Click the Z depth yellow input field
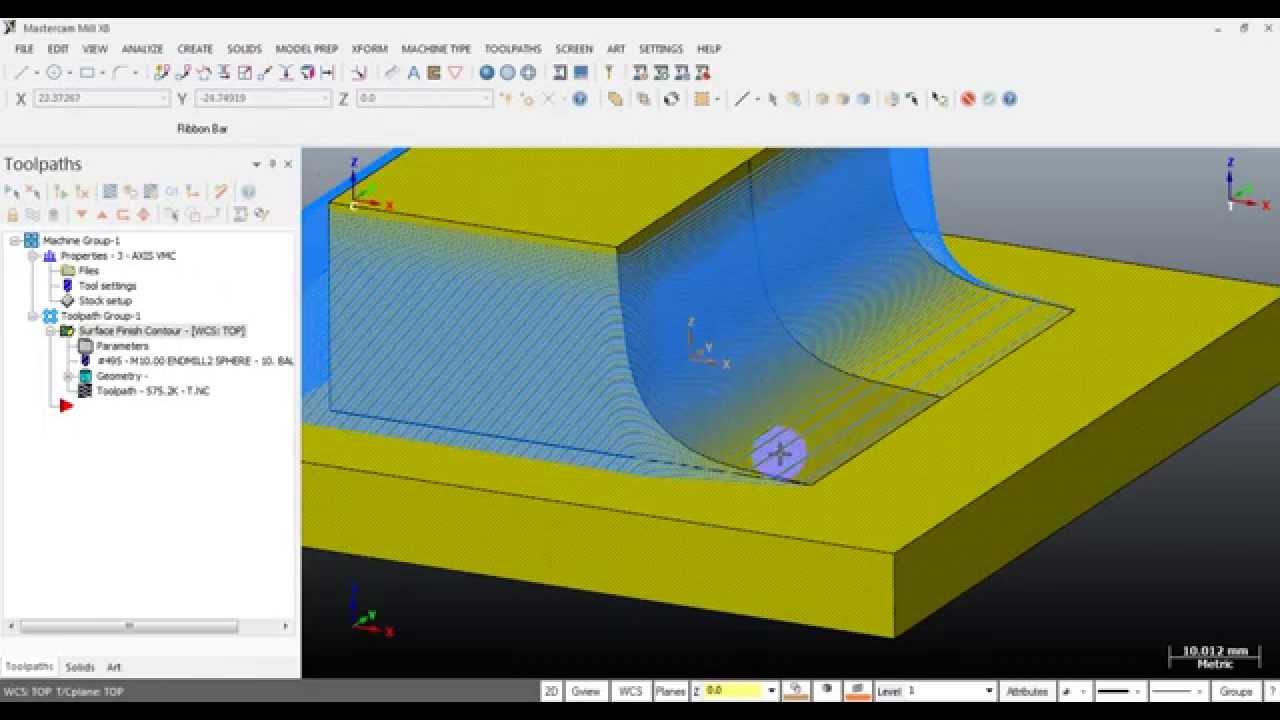 734,691
